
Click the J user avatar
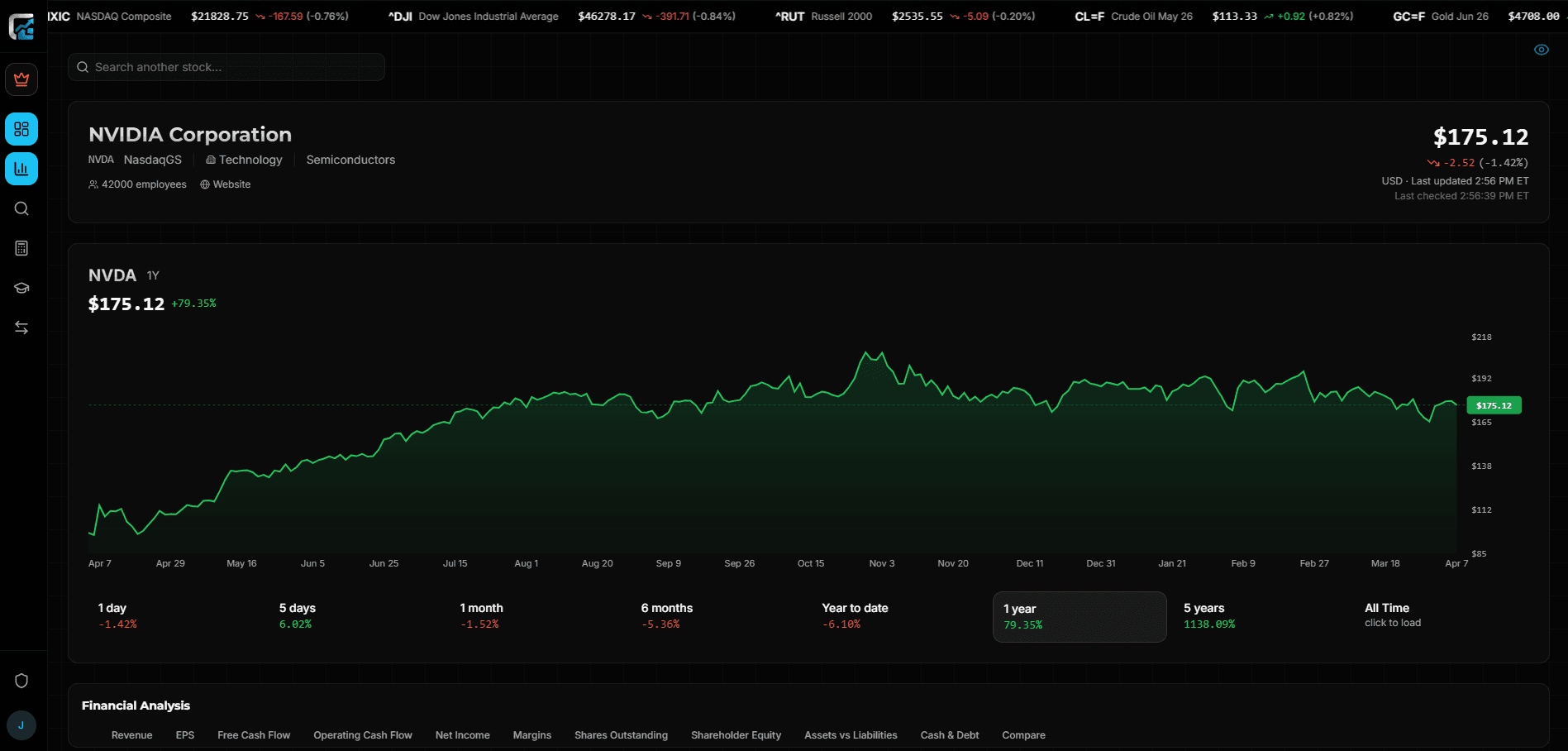click(x=21, y=725)
